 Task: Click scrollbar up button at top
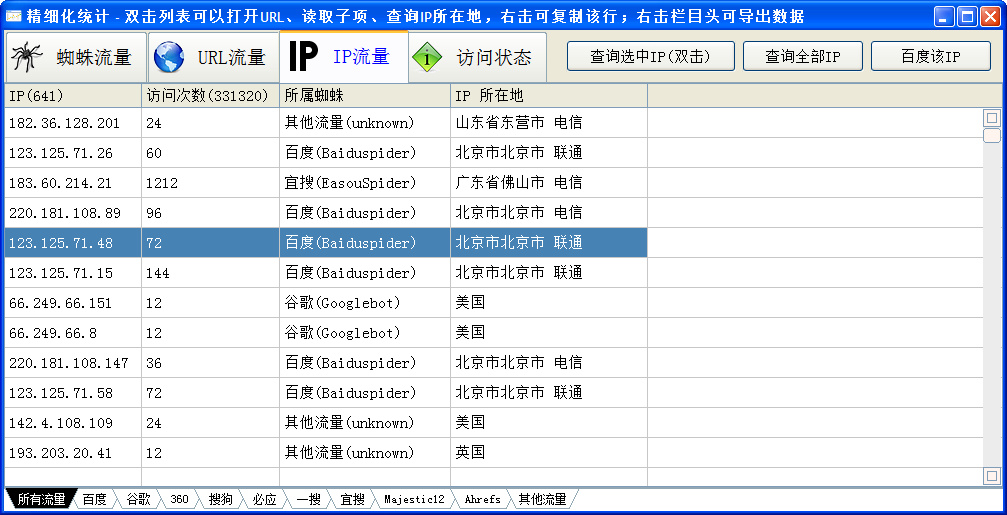[x=992, y=118]
